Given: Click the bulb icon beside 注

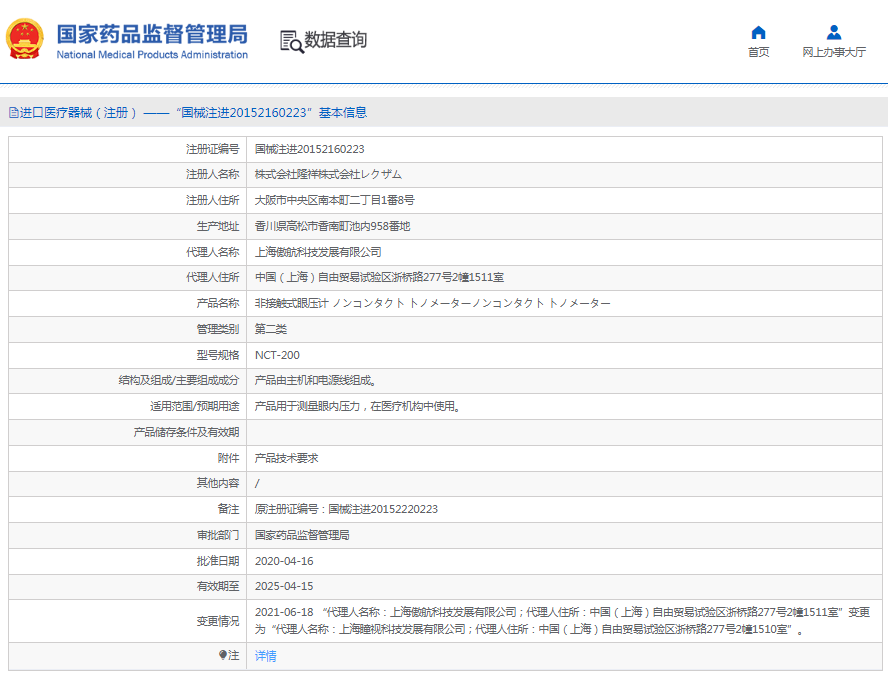Looking at the screenshot, I should pos(223,655).
